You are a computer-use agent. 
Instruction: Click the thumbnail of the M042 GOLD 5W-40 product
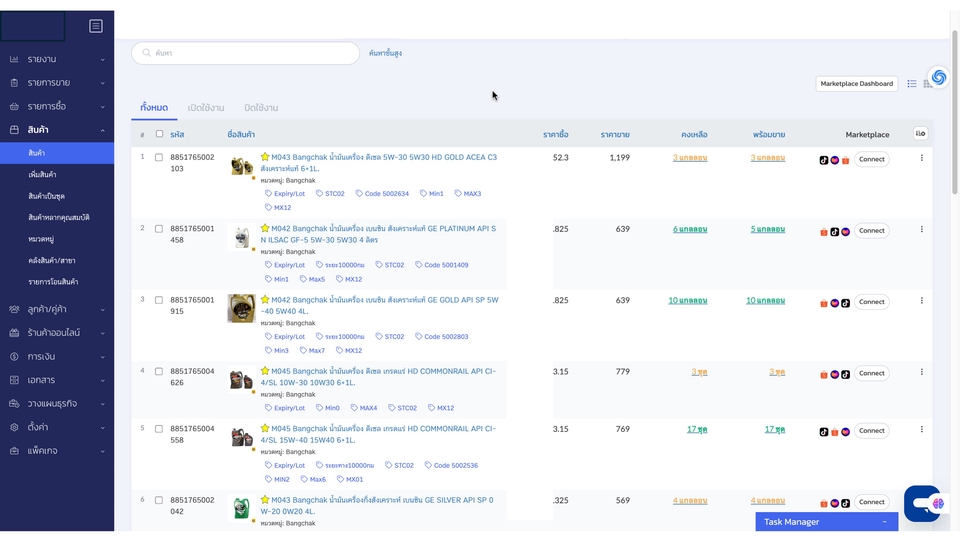click(241, 308)
